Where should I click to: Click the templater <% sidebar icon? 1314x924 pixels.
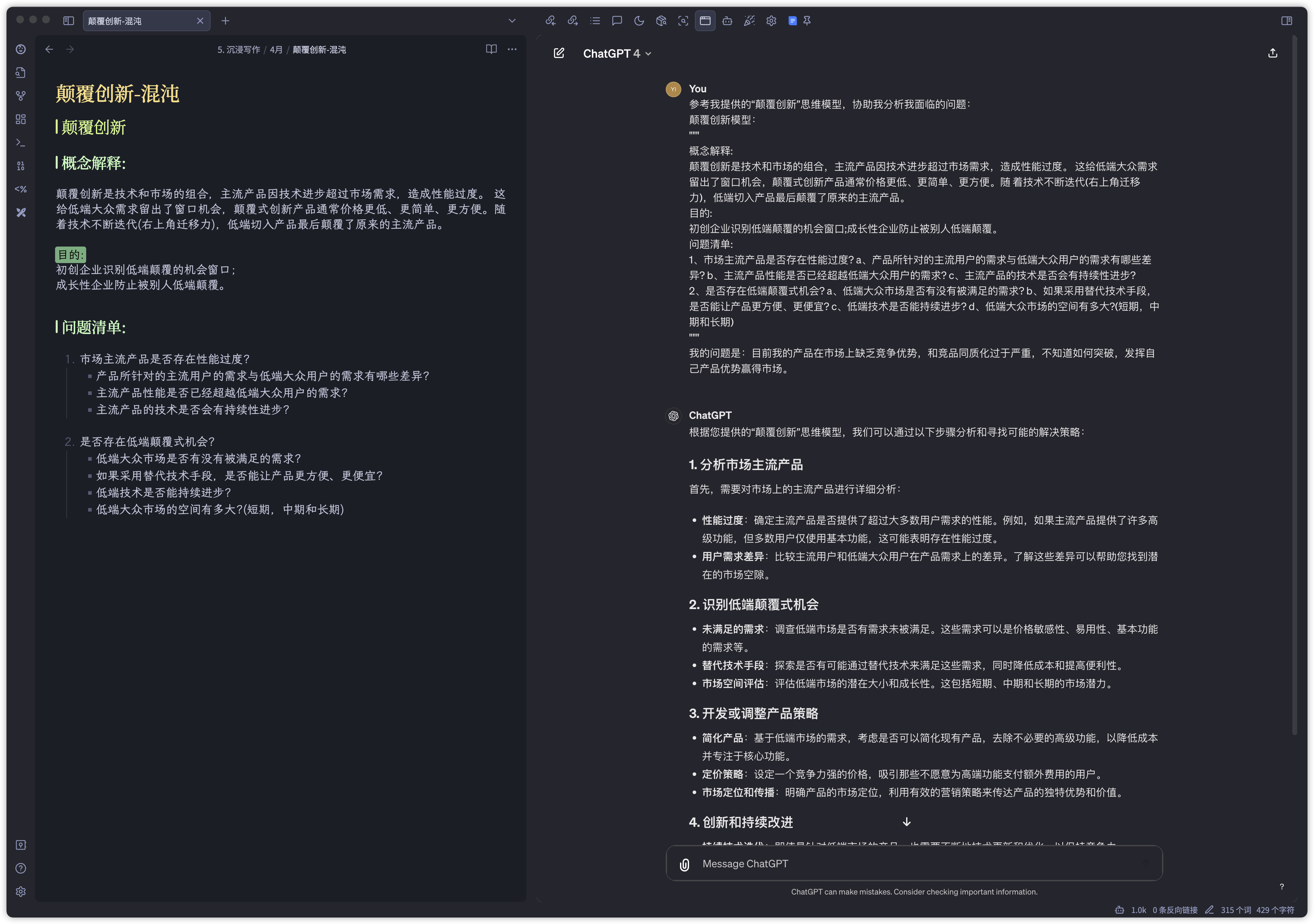click(x=21, y=189)
